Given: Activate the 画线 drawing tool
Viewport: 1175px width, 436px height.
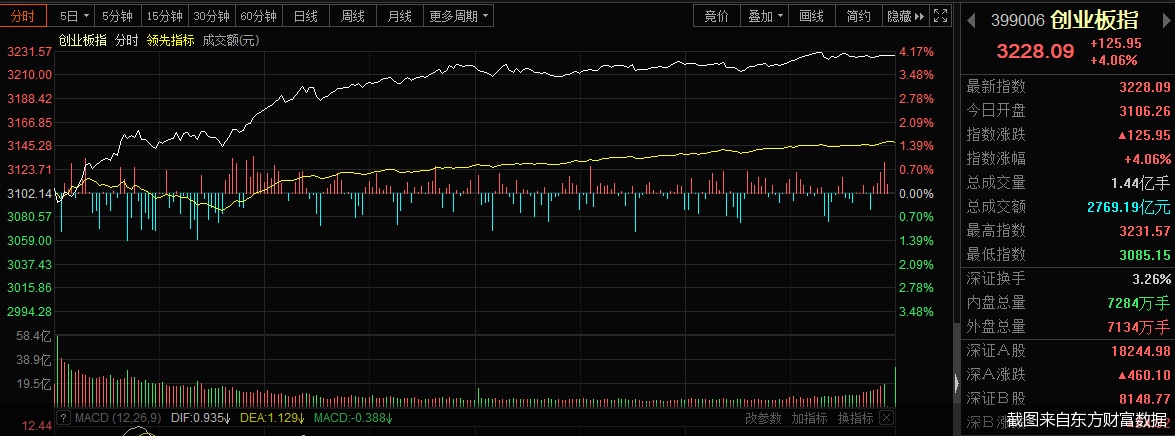Looking at the screenshot, I should click(812, 15).
